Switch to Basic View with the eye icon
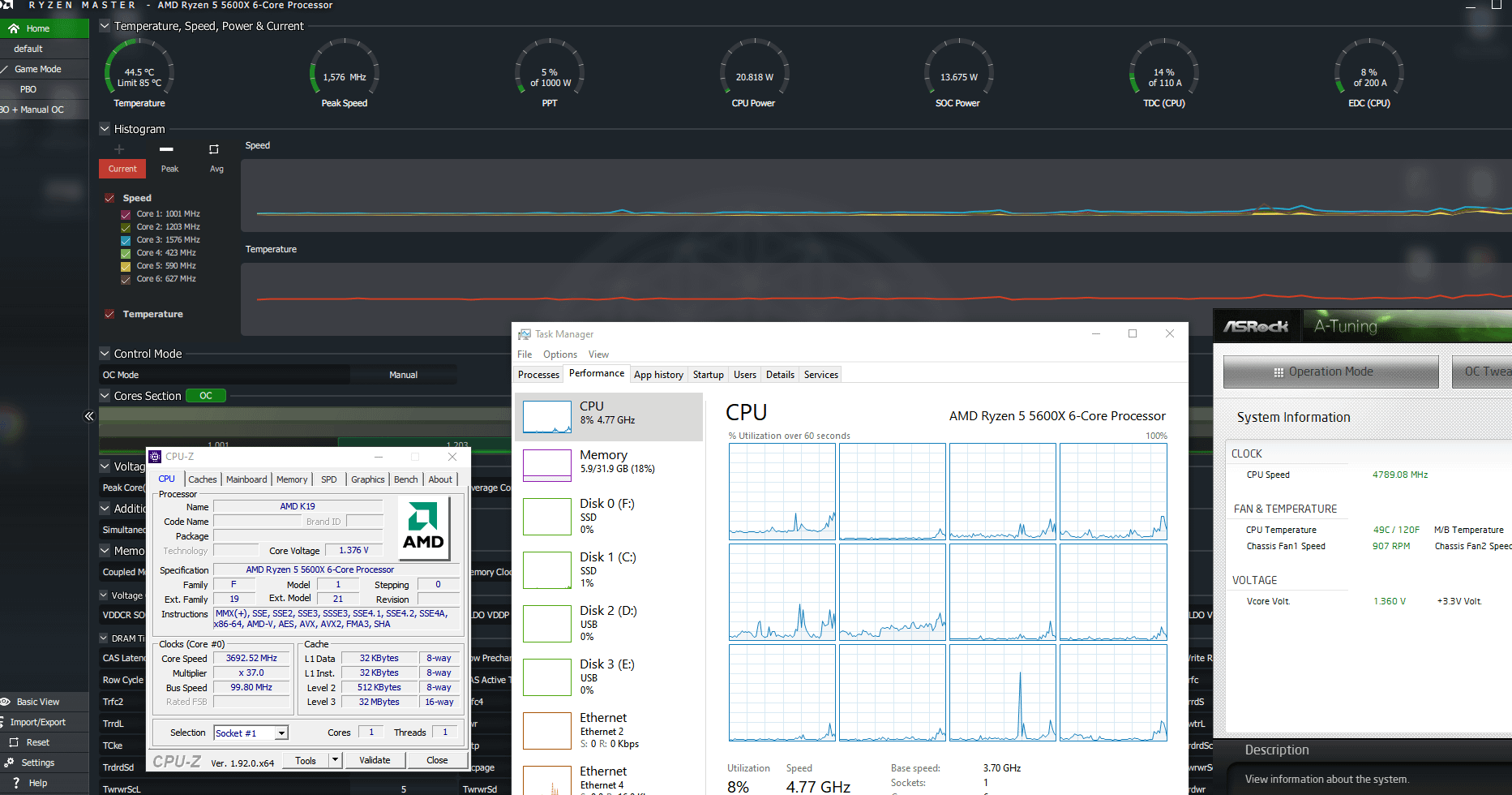Viewport: 1512px width, 795px height. point(5,702)
